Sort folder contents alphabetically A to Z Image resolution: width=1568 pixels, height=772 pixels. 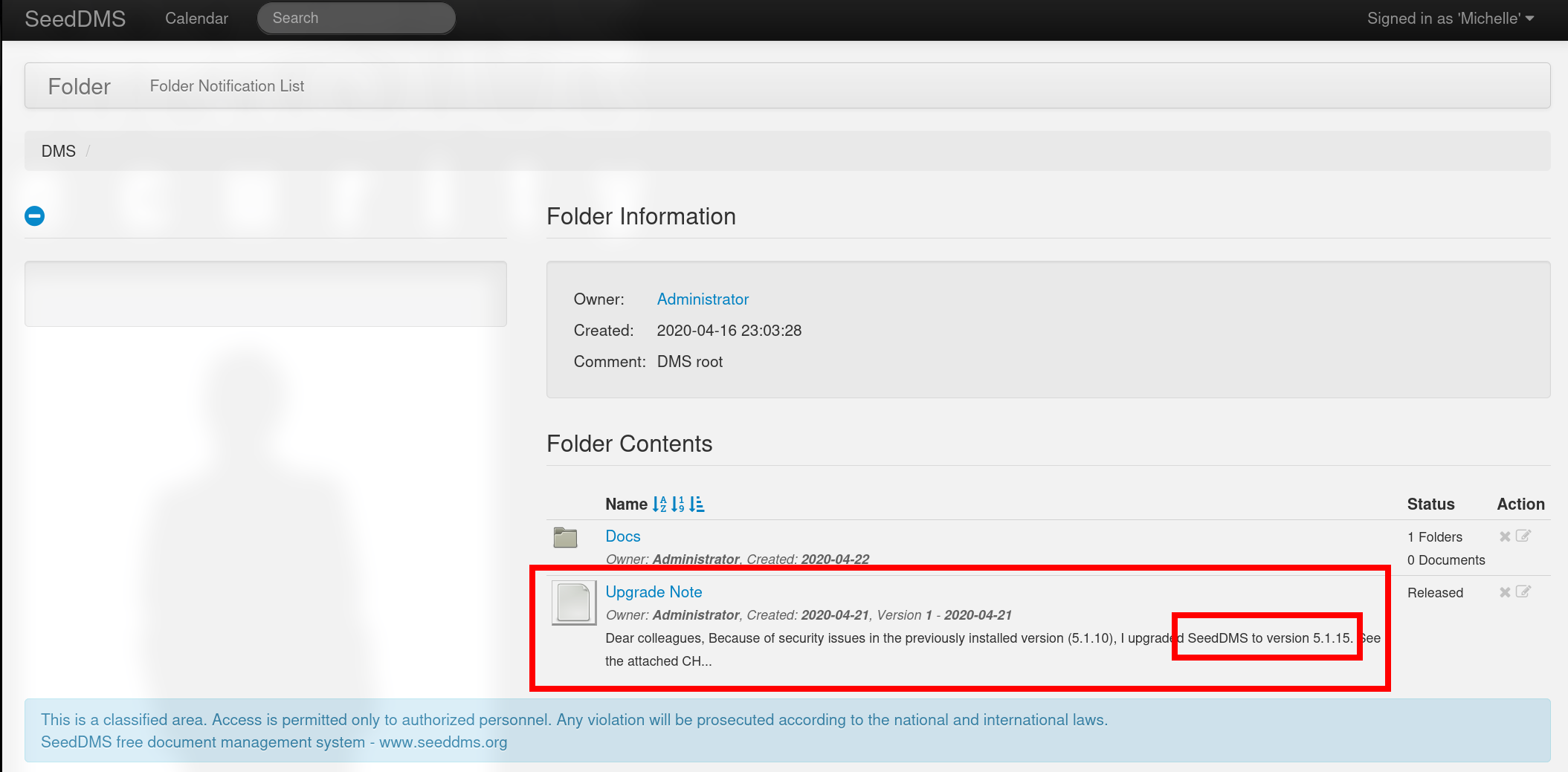point(659,505)
